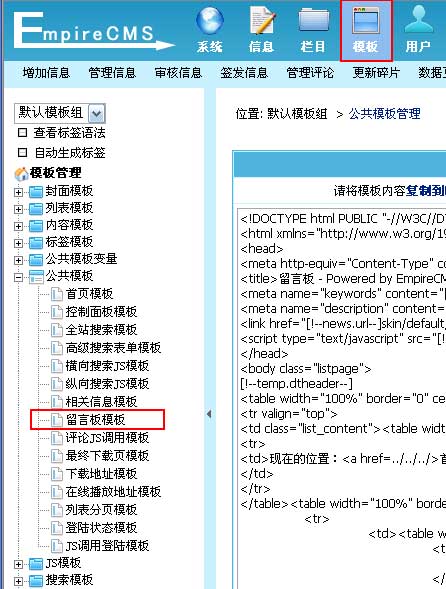446x589 pixels.
Task: Click the 列表模板 folder icon
Action: (36, 209)
